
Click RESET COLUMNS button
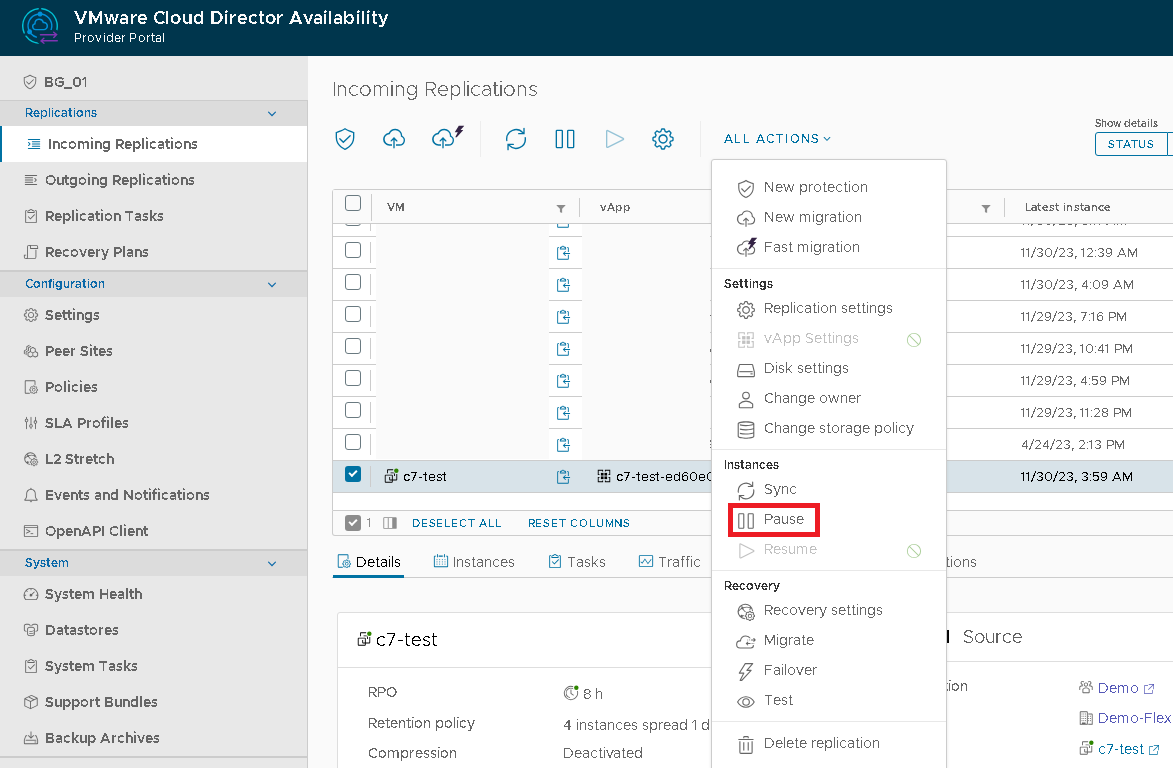578,523
